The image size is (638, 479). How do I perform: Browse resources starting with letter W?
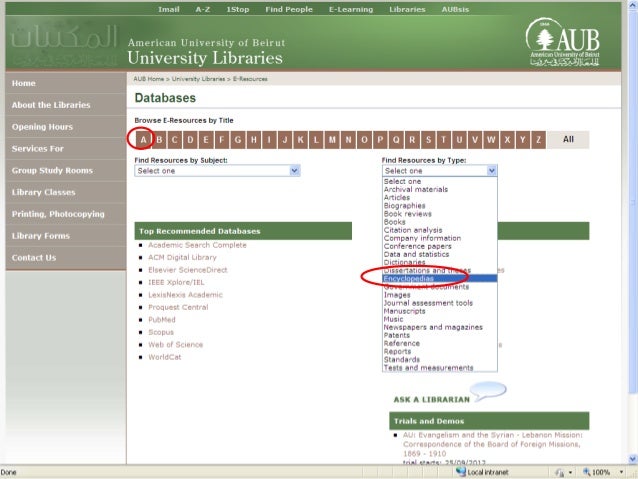tap(491, 140)
